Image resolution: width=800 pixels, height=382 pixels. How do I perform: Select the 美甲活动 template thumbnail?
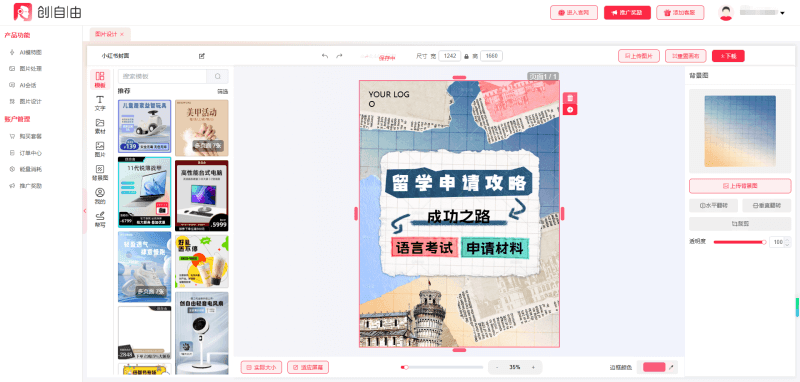[x=202, y=128]
